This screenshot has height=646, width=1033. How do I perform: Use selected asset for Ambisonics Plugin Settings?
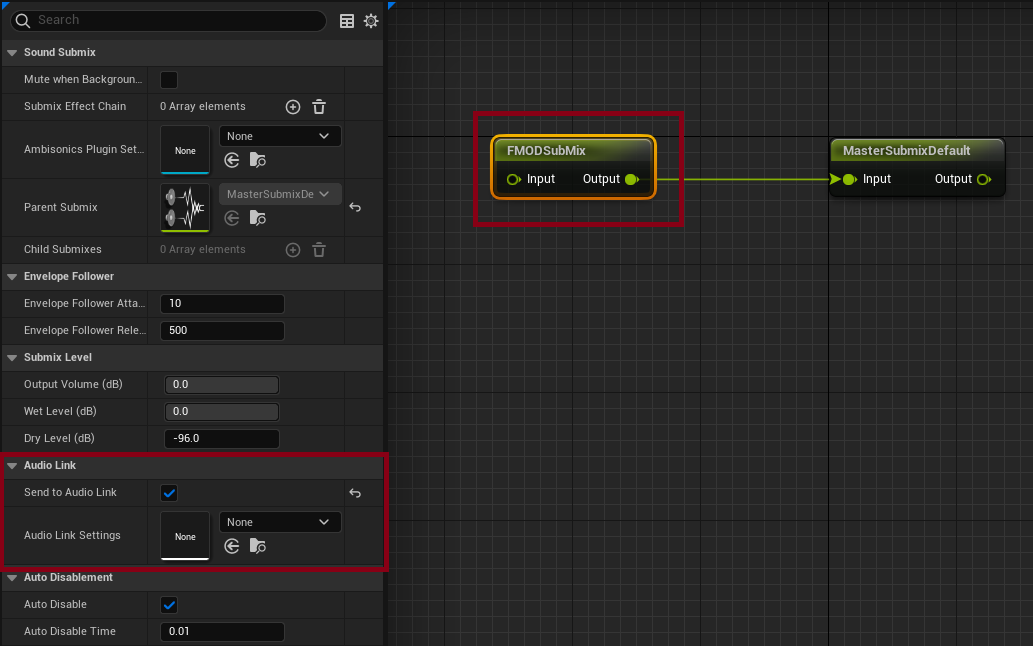[232, 160]
